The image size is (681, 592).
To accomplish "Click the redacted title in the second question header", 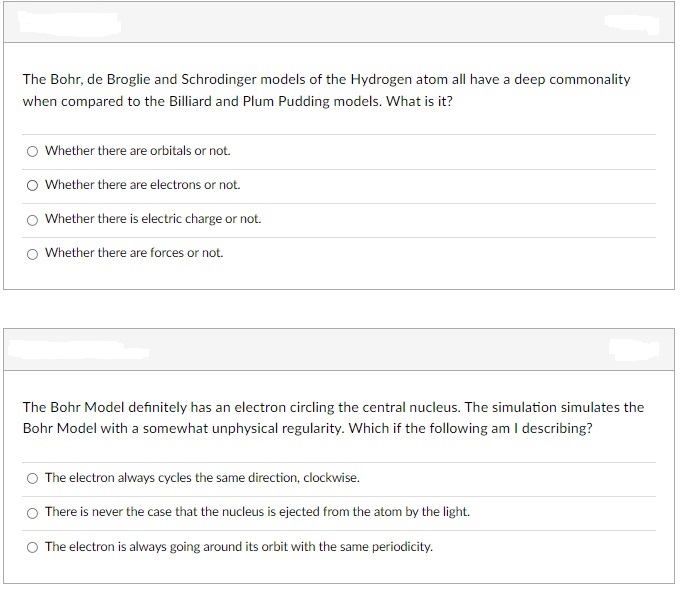I will point(78,350).
